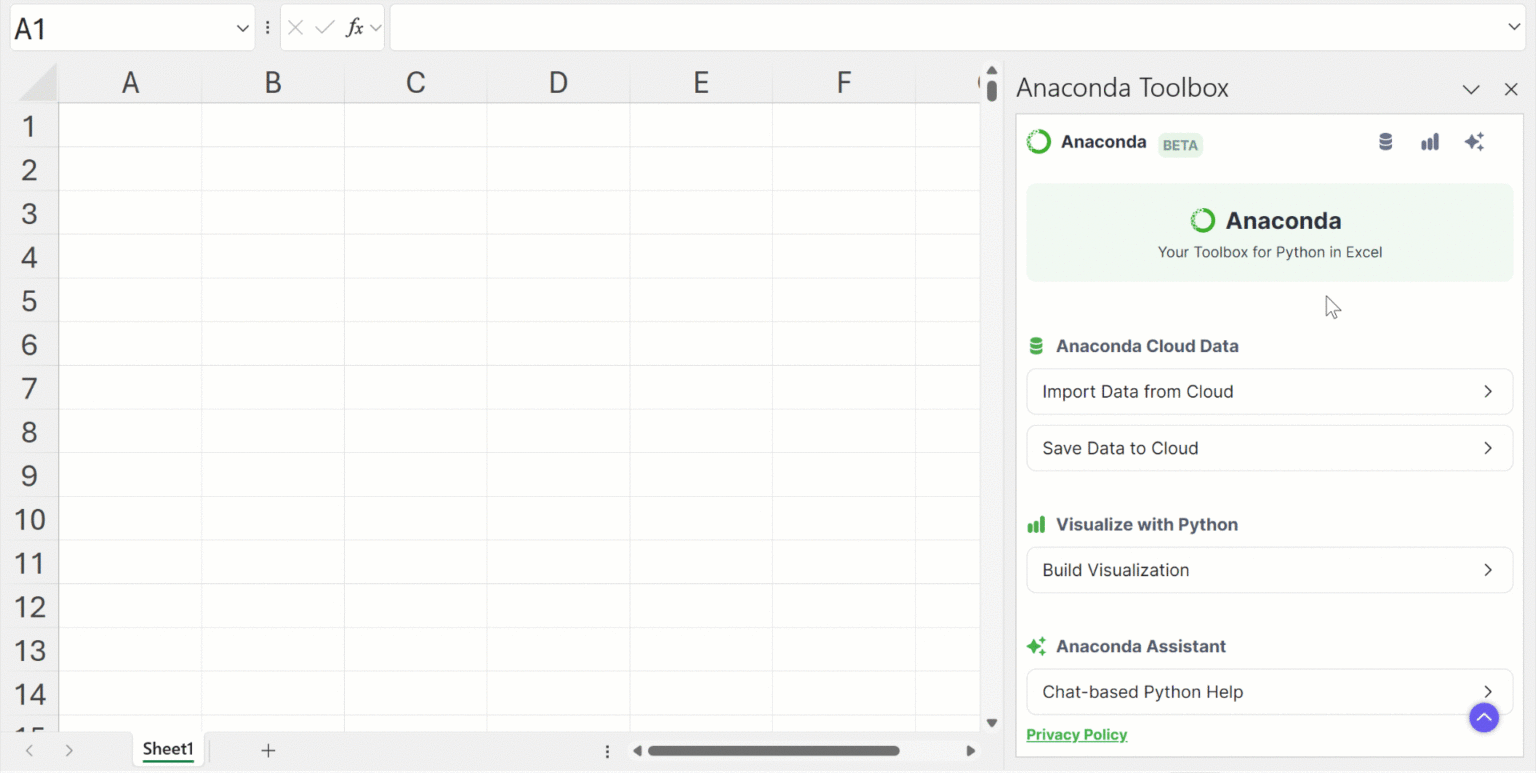
Task: Click the Visualize with Python heading
Action: pyautogui.click(x=1147, y=525)
